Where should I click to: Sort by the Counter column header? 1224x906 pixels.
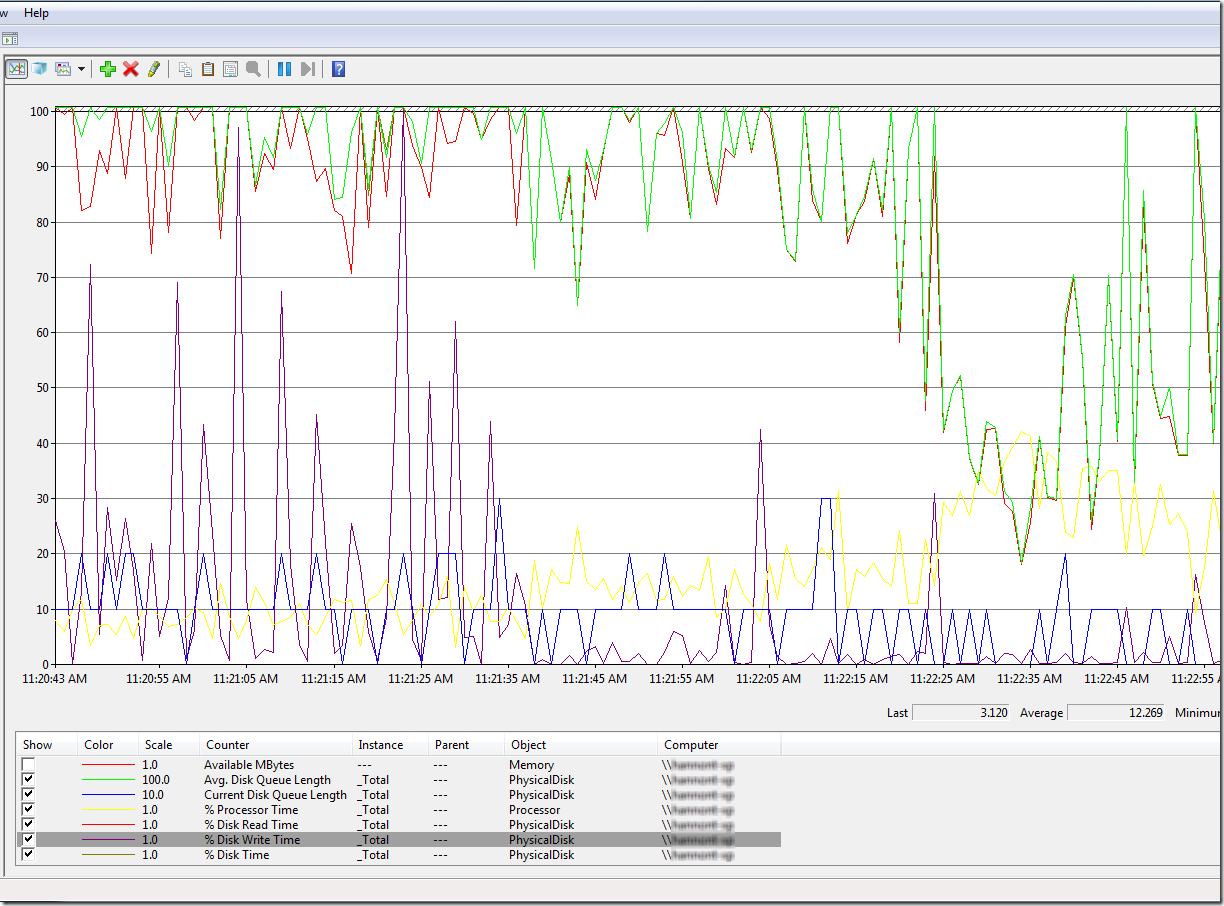pyautogui.click(x=275, y=745)
